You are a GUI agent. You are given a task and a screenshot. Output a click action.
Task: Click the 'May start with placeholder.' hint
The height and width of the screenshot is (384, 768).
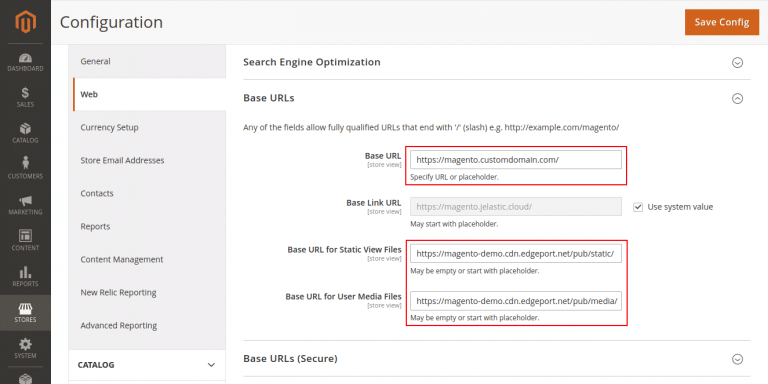pos(454,224)
